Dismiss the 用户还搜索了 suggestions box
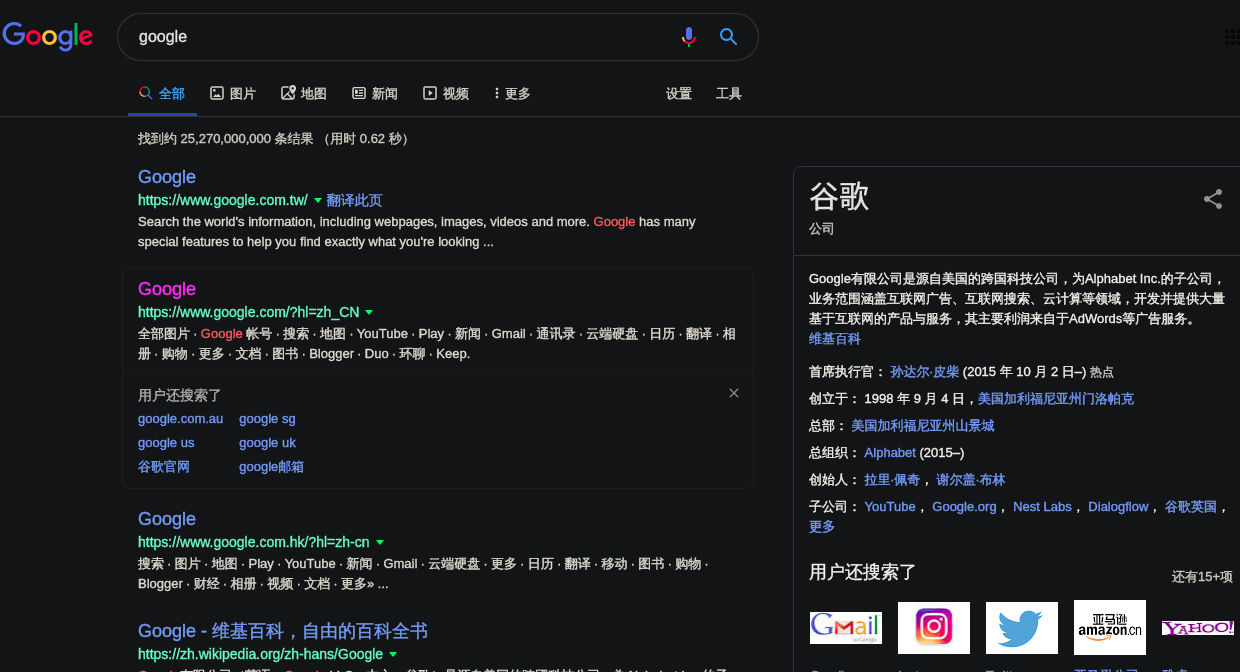The width and height of the screenshot is (1240, 672). 734,393
